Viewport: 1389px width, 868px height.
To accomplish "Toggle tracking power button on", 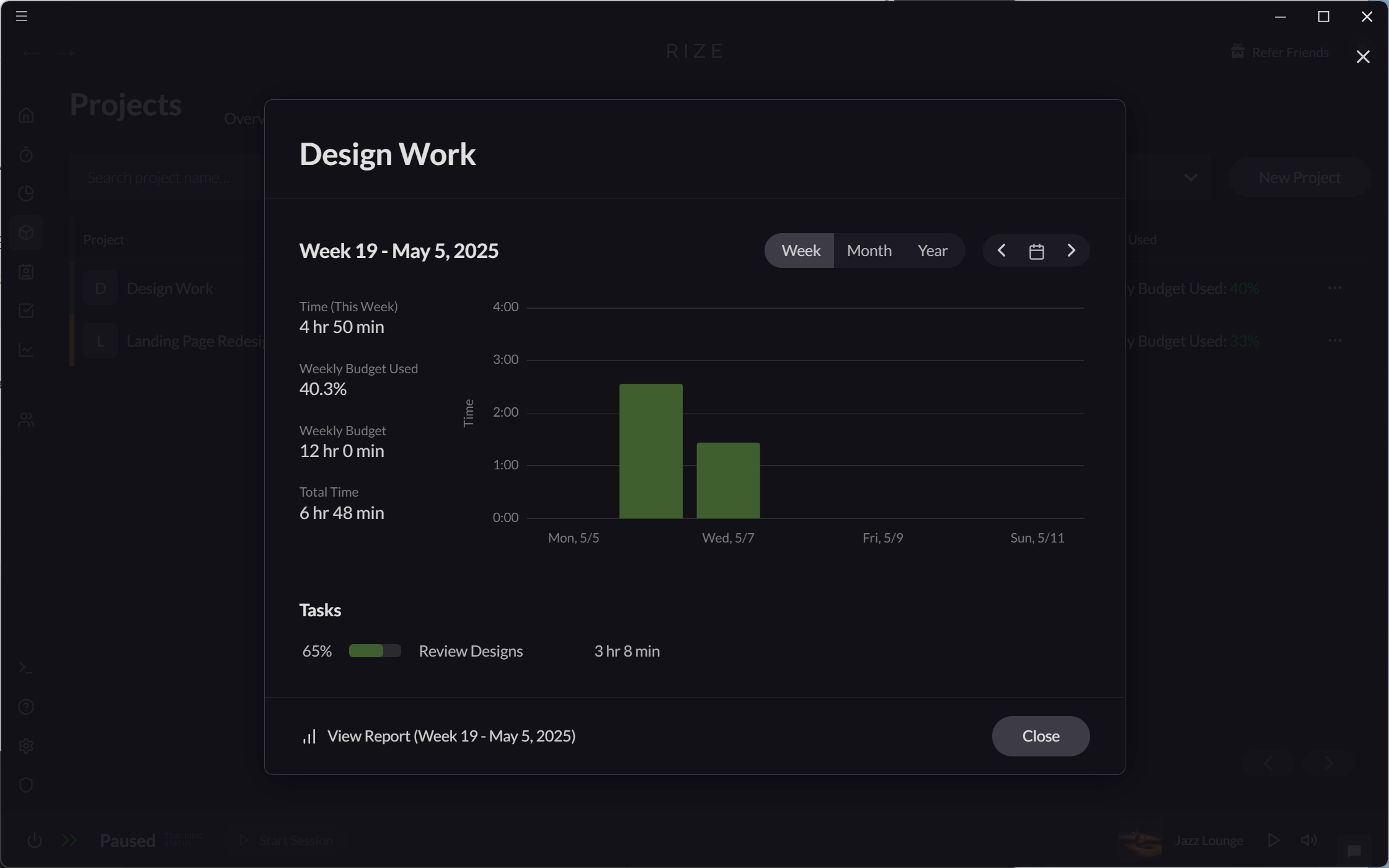I will [x=35, y=840].
